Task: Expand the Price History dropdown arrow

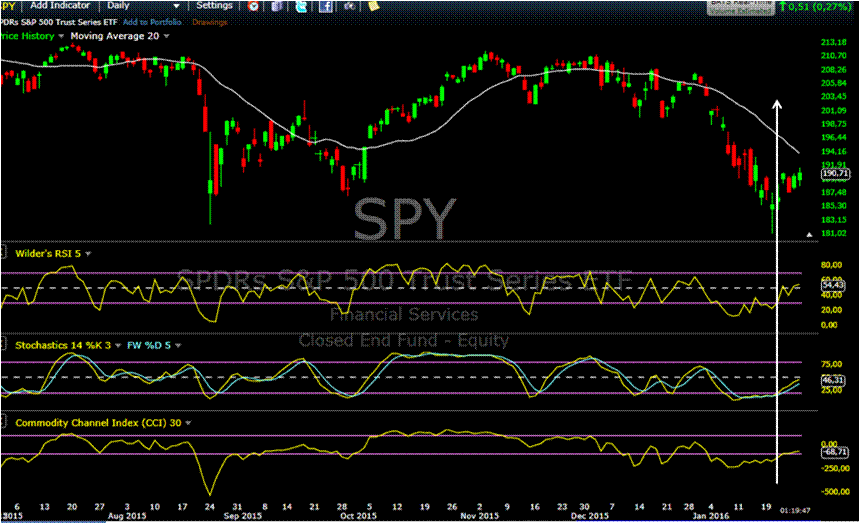Action: pyautogui.click(x=61, y=36)
